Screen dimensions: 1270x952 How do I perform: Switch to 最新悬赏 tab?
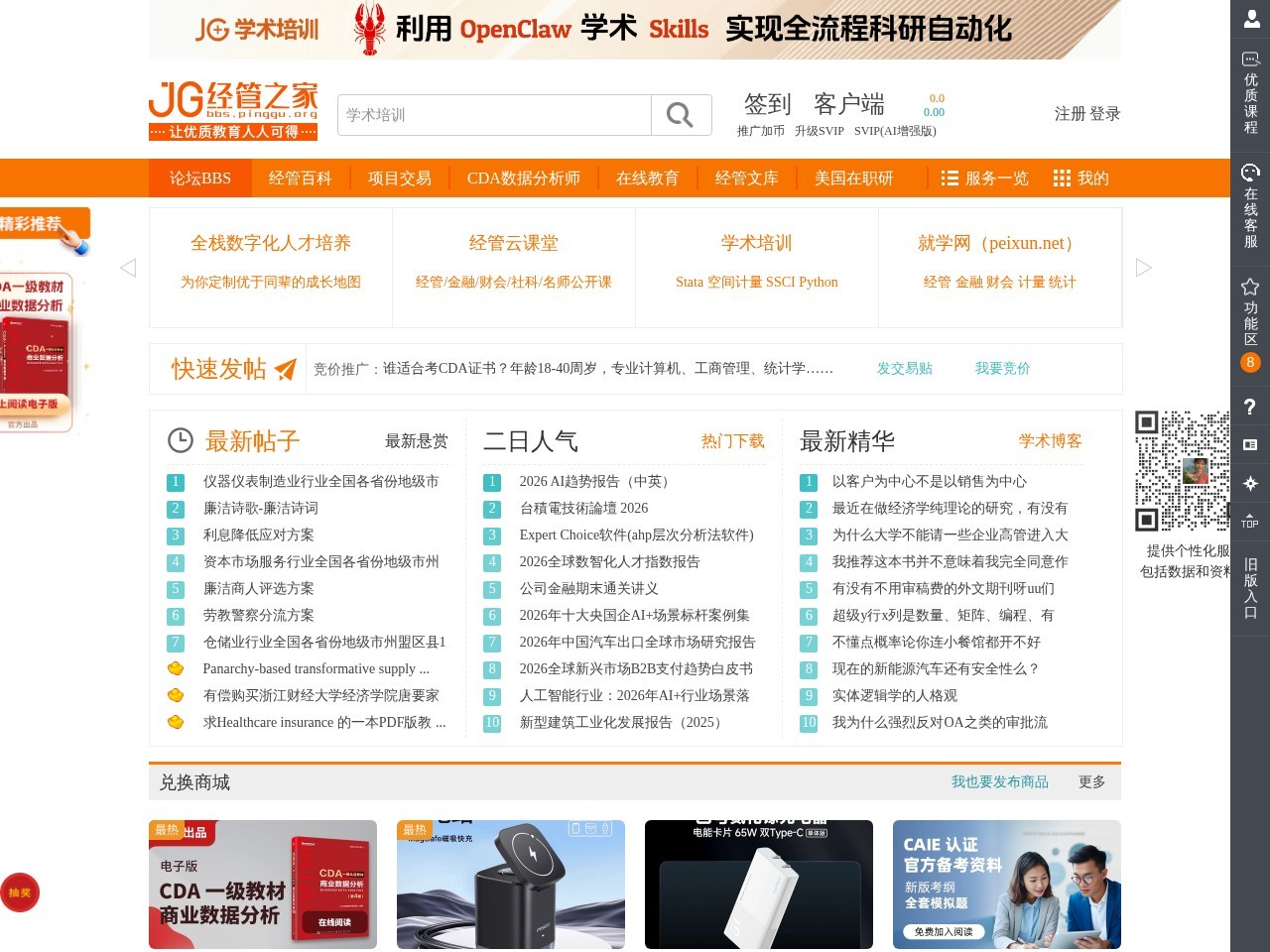[x=417, y=441]
